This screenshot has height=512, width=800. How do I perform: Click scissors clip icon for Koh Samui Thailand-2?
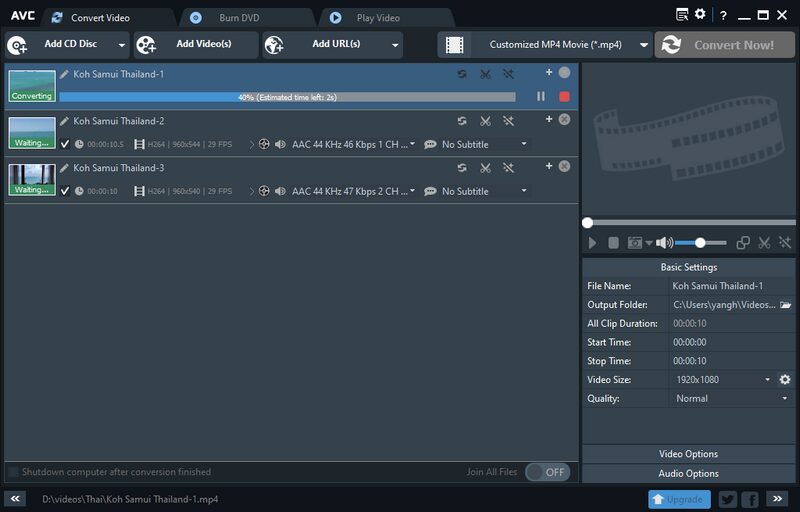(x=485, y=121)
